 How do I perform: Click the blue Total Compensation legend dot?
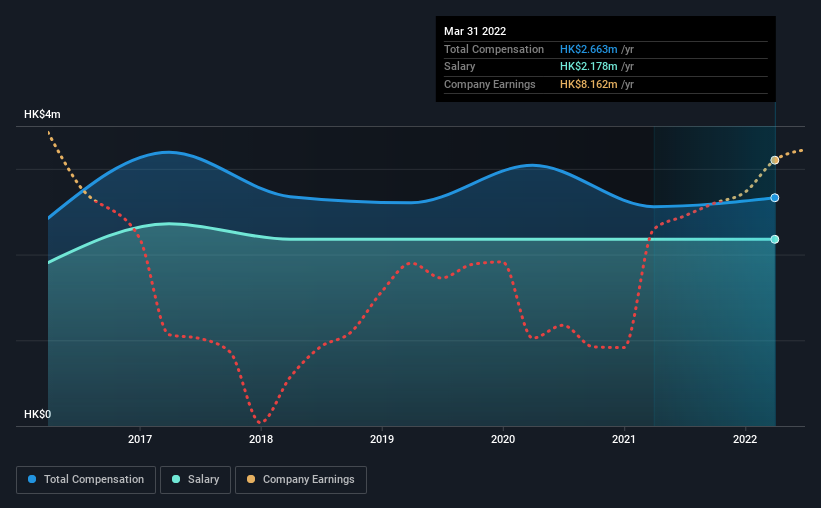point(32,479)
